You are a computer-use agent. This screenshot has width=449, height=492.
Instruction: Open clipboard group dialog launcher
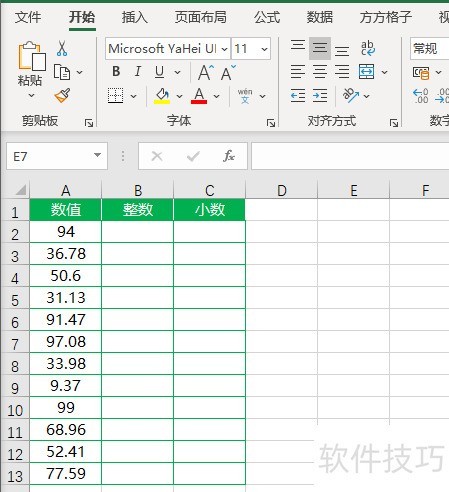[89, 123]
